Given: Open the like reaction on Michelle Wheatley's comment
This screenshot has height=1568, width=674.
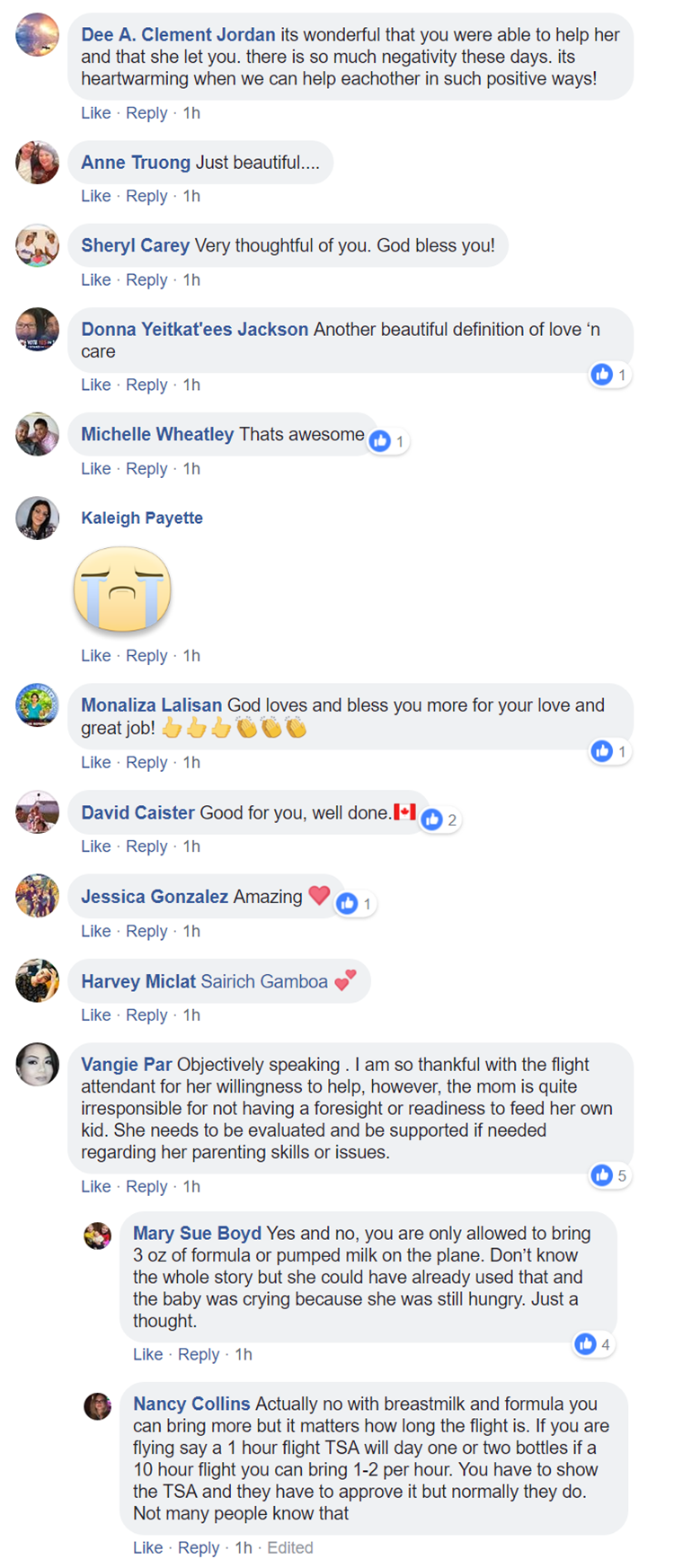Looking at the screenshot, I should coord(388,440).
